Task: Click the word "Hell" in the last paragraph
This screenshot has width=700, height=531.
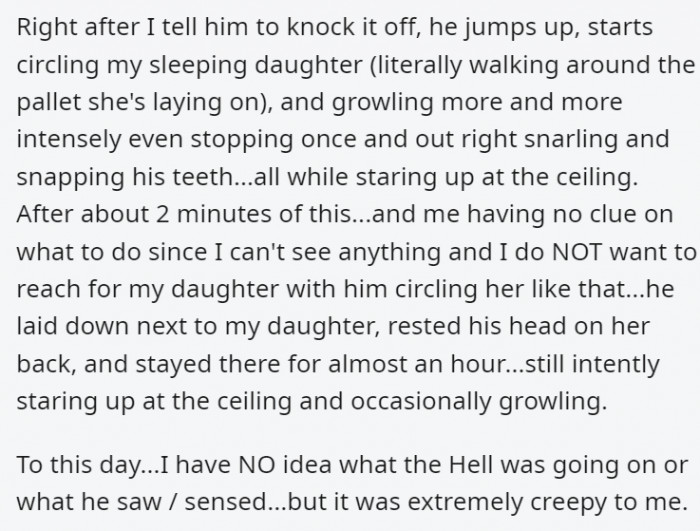Action: tap(472, 464)
